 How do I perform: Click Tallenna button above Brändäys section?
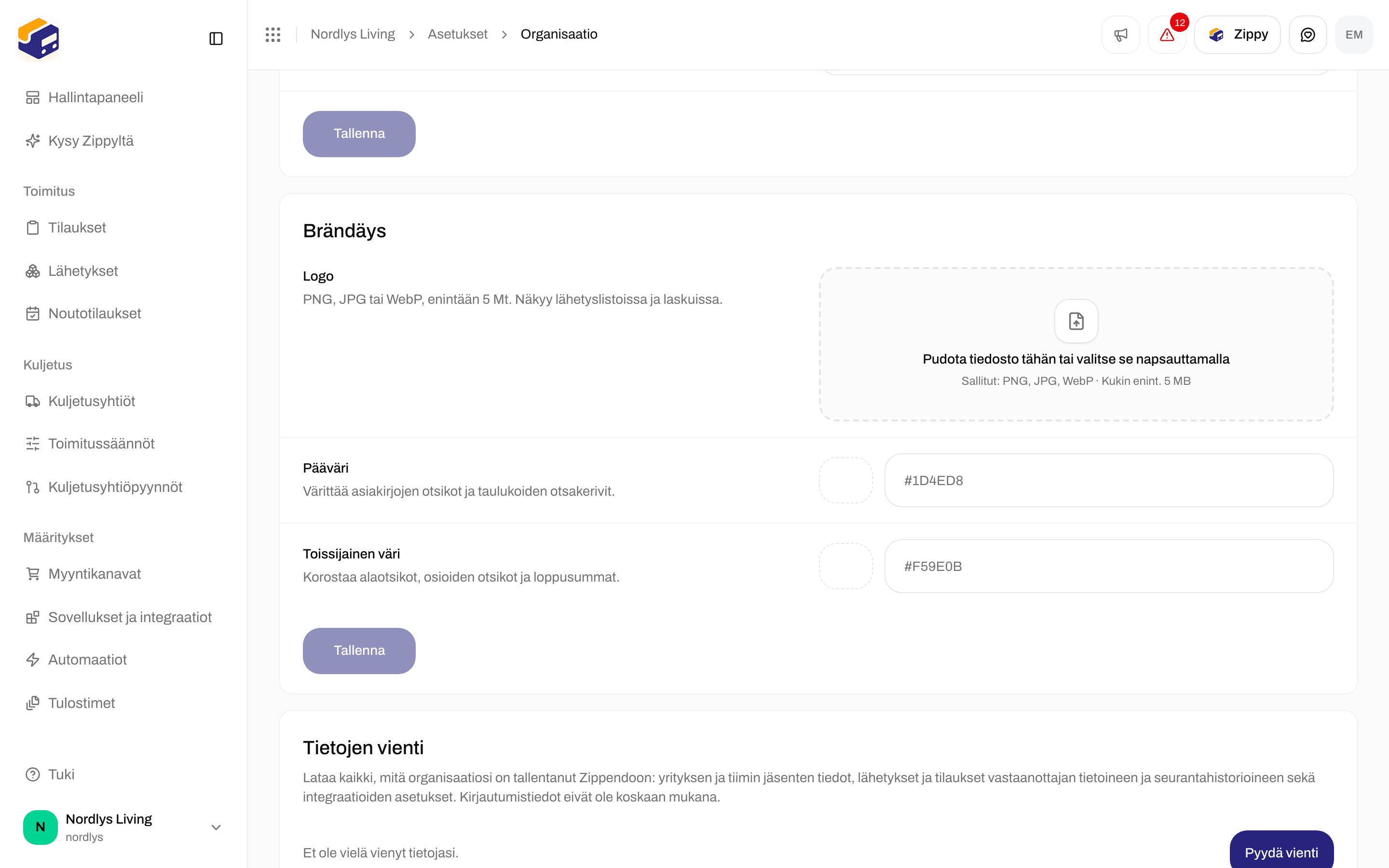(x=359, y=134)
